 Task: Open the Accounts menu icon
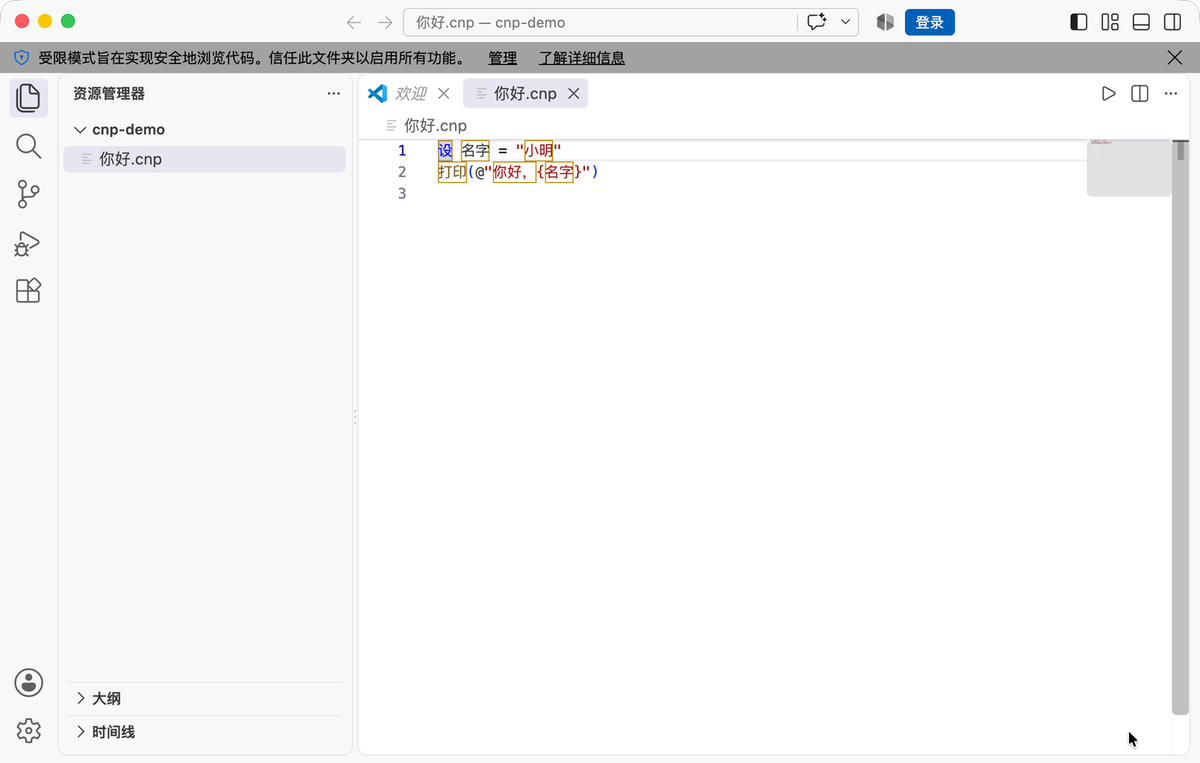tap(28, 683)
